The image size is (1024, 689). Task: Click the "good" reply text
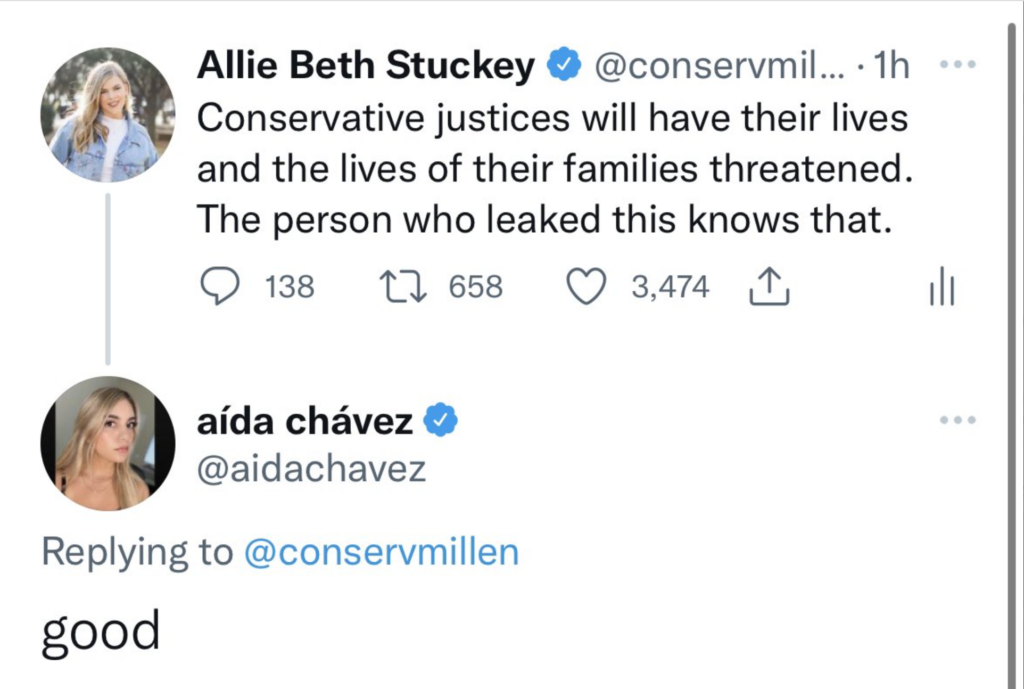coord(100,631)
